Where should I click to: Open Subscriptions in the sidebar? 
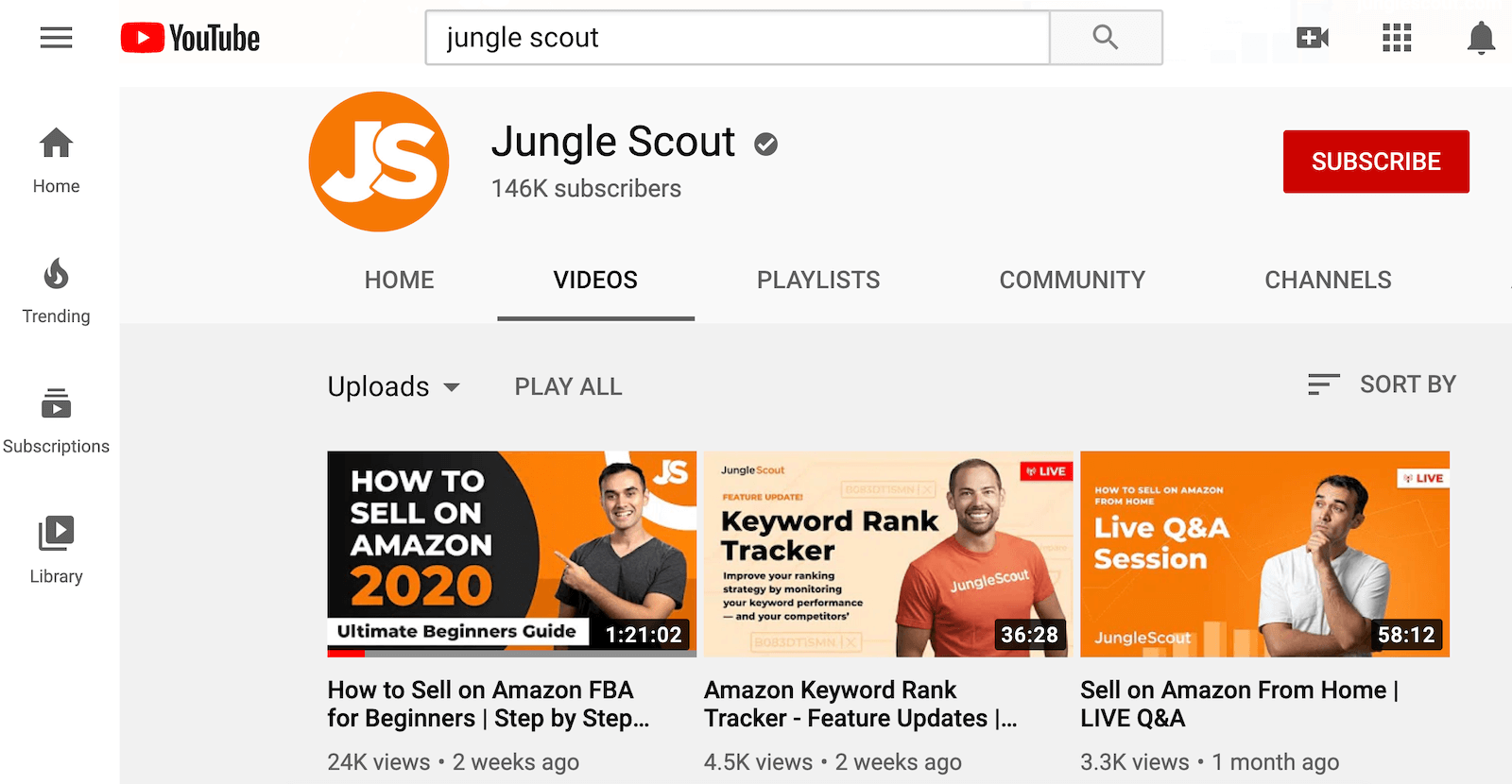pyautogui.click(x=56, y=421)
